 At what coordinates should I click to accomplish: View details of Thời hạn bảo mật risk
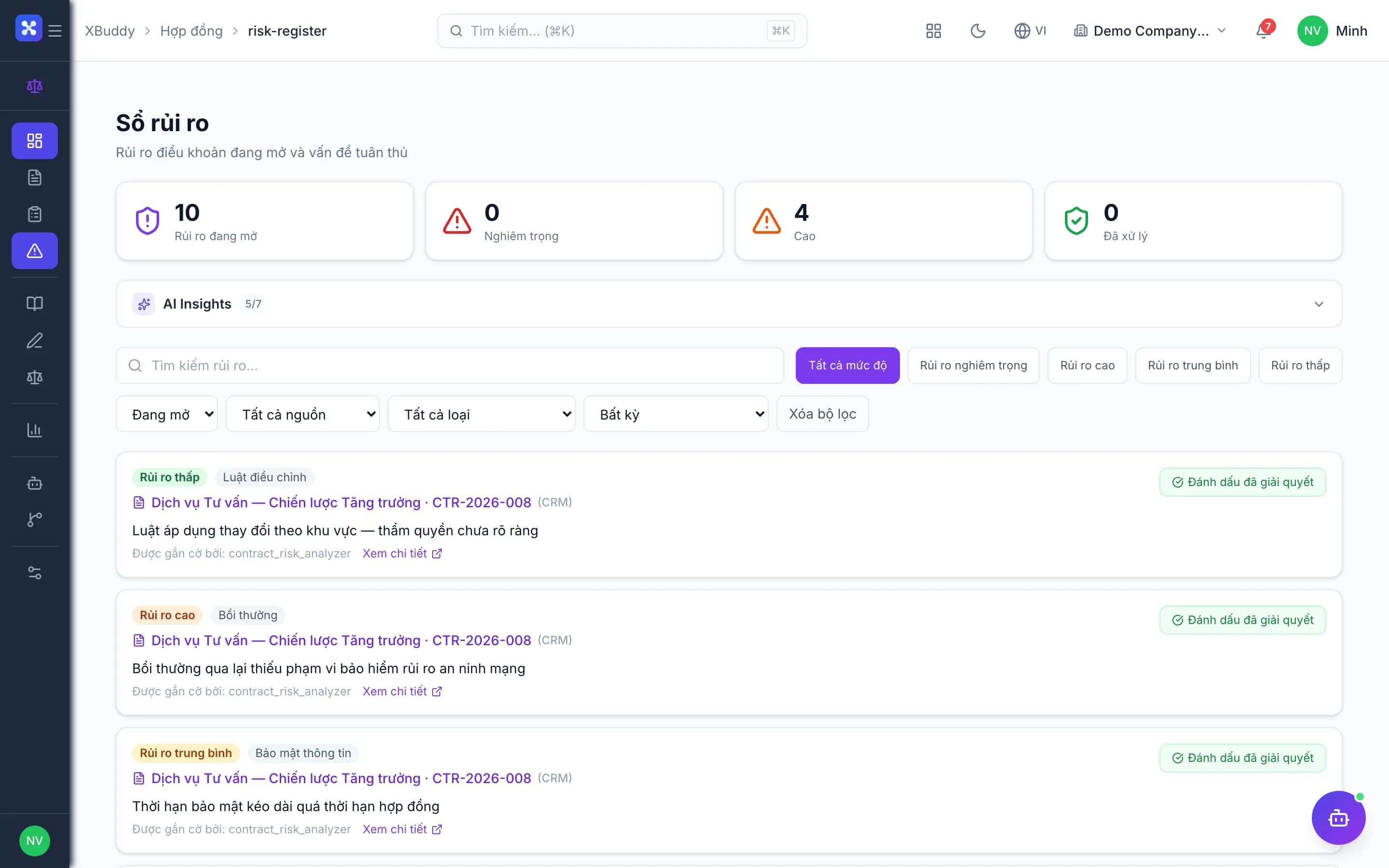point(402,829)
